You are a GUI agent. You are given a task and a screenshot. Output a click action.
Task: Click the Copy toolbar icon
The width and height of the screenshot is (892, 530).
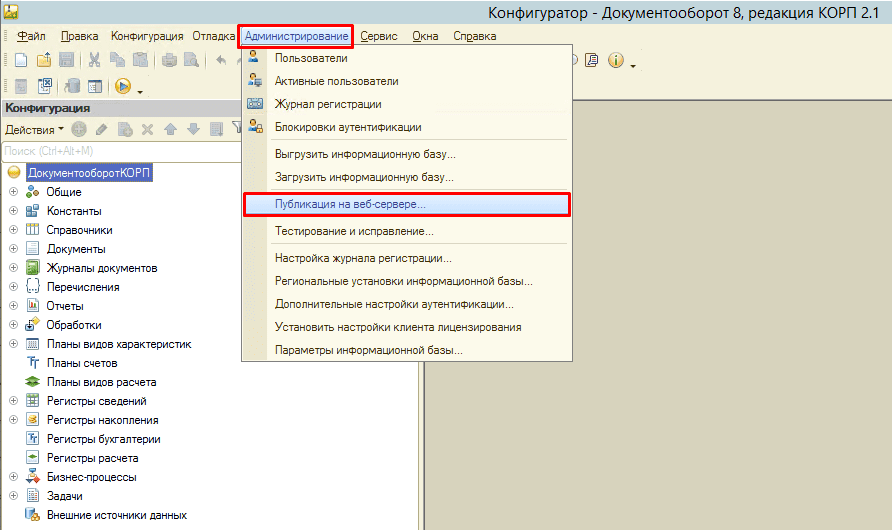117,60
